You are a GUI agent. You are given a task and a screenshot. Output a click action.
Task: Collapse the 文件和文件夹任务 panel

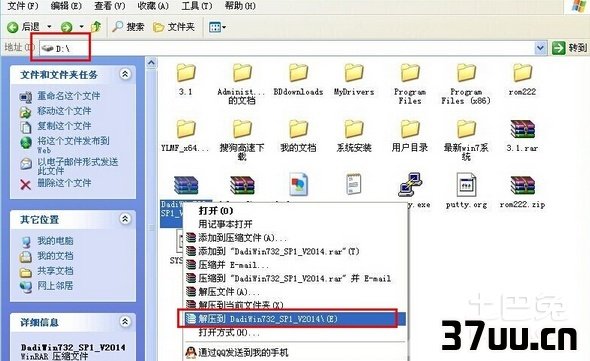[x=125, y=74]
